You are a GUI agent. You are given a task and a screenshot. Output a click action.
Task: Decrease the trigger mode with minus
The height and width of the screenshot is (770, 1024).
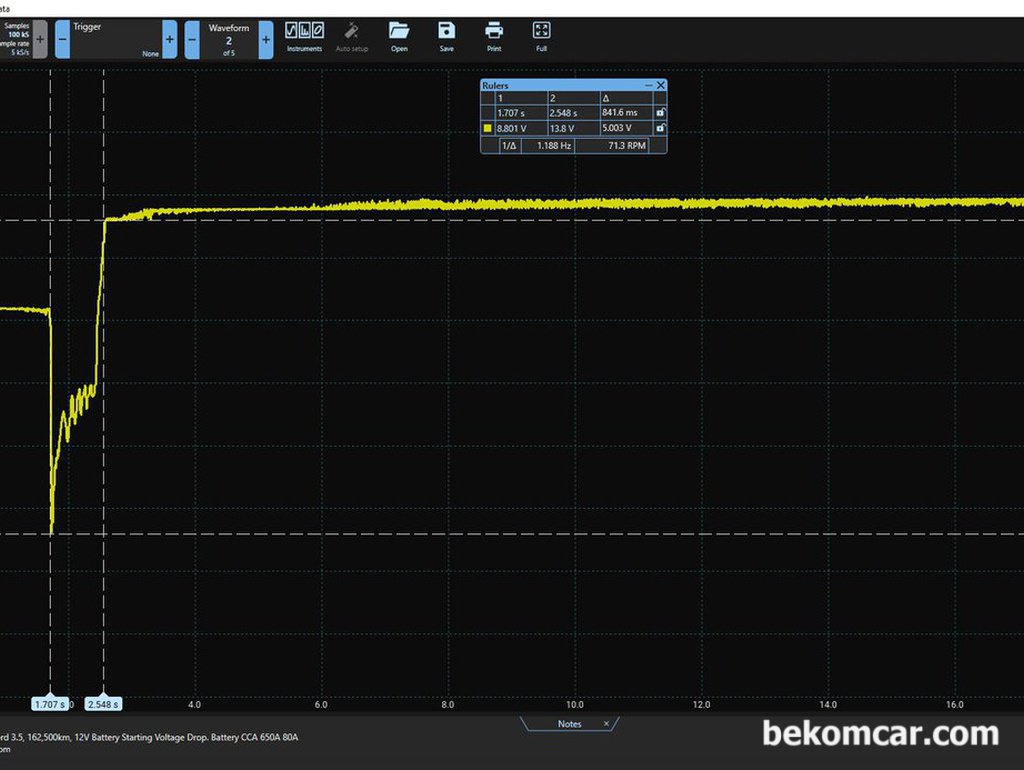(63, 39)
